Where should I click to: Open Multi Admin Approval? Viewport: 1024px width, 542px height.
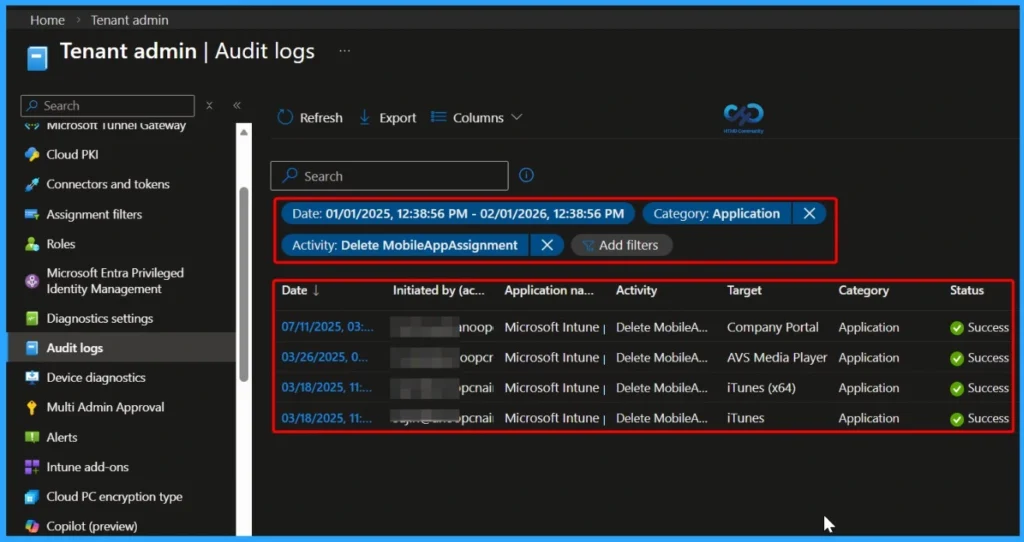105,407
